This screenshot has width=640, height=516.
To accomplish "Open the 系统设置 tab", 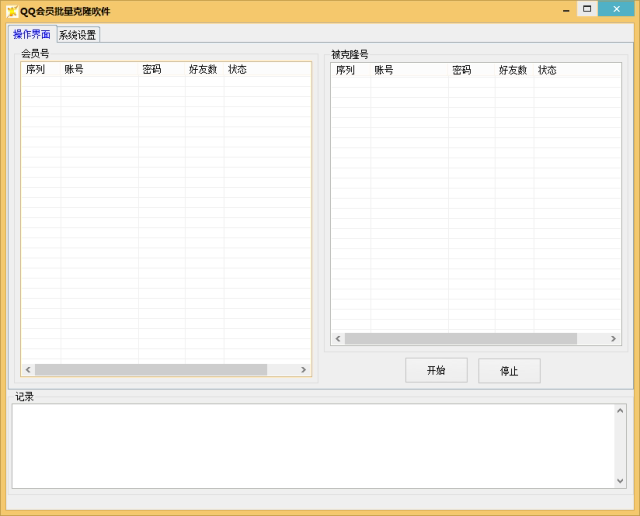I will pos(78,35).
